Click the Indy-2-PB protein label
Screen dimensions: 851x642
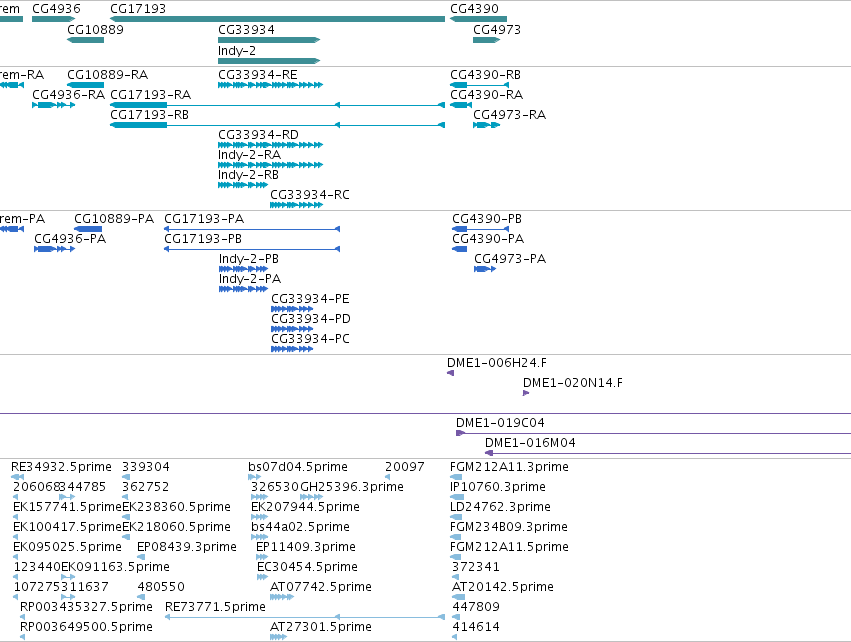click(x=249, y=259)
